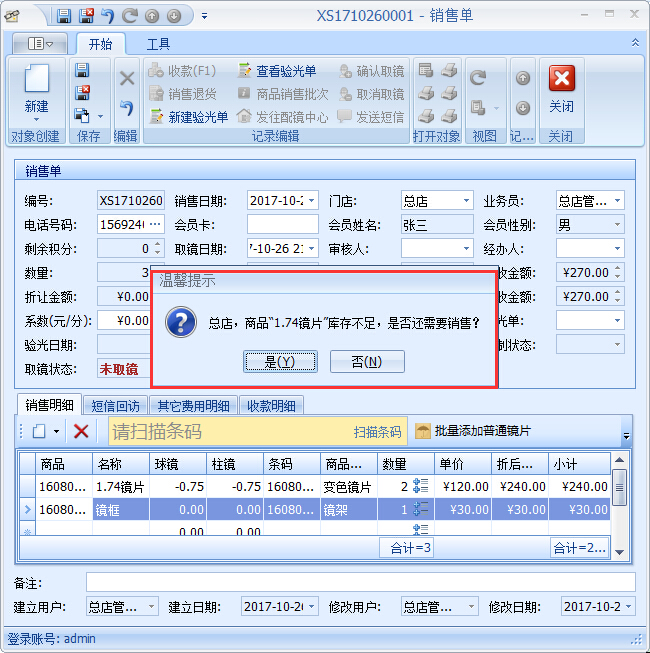Click the undo arrow in the 编辑 group
This screenshot has height=653, width=650.
coord(126,108)
